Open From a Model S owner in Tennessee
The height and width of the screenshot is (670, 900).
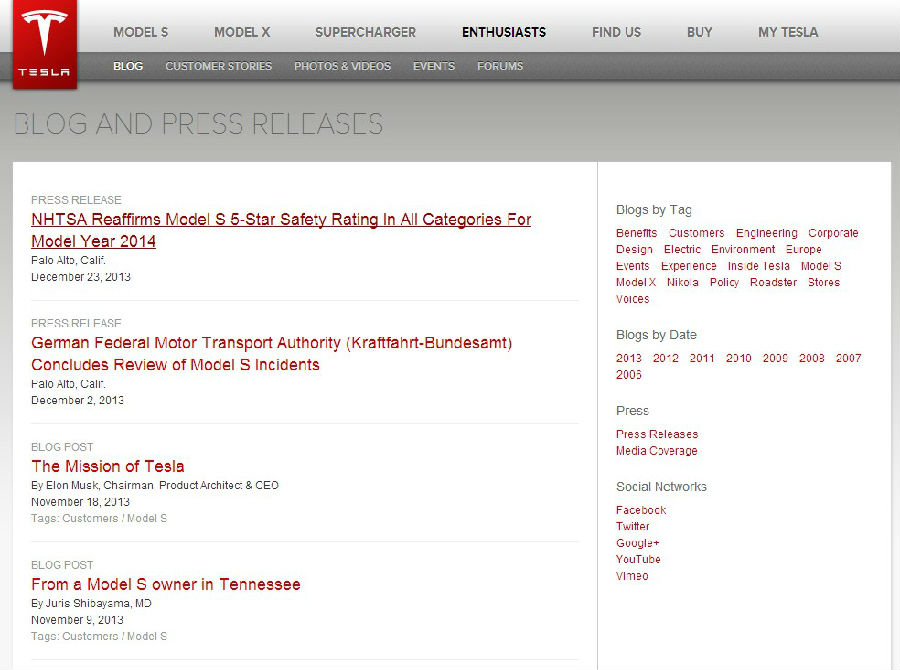pyautogui.click(x=166, y=584)
